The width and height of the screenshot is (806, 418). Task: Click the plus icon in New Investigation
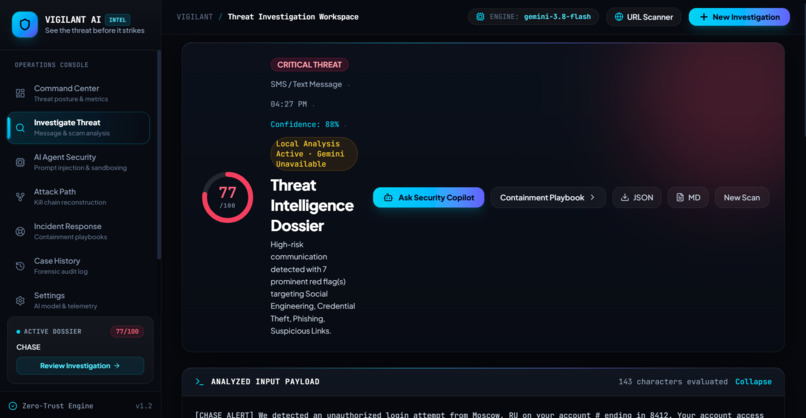704,17
